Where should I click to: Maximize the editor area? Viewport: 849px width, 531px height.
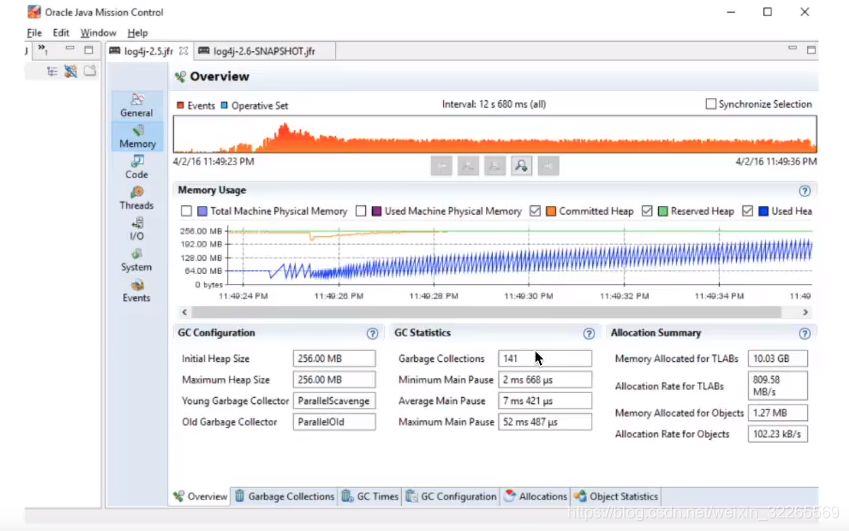[x=811, y=50]
